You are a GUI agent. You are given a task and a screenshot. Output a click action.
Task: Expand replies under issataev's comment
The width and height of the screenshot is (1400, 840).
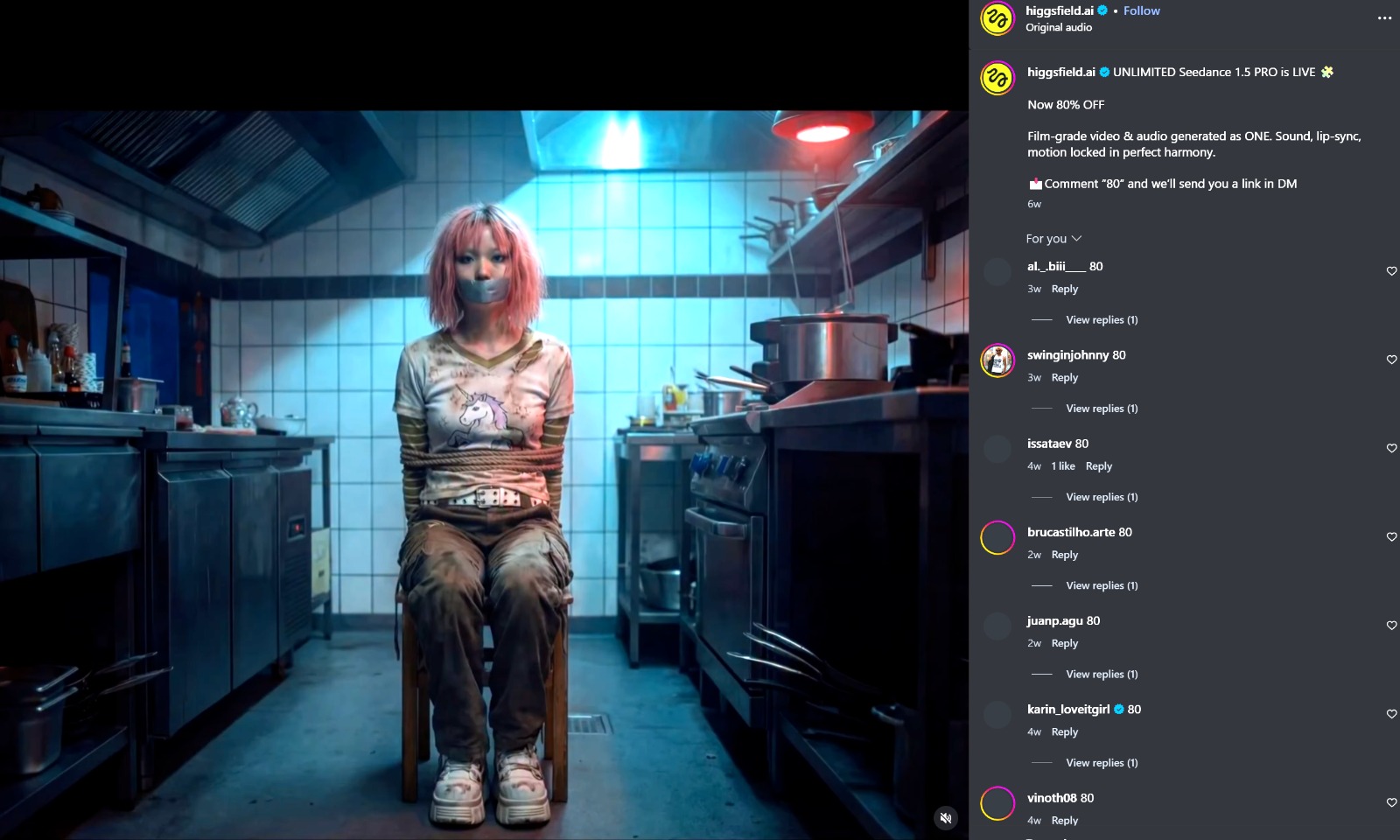1102,497
